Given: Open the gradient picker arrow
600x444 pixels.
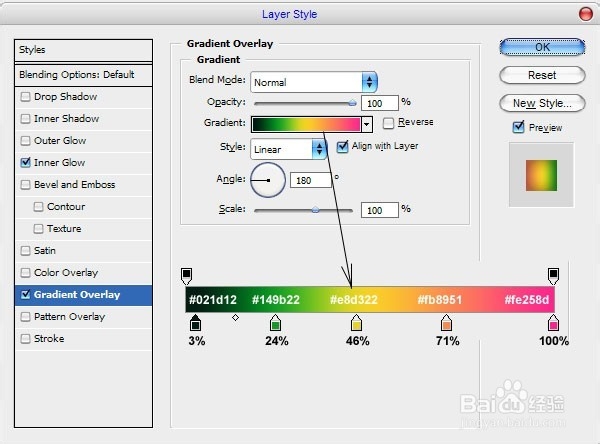Looking at the screenshot, I should [x=367, y=124].
